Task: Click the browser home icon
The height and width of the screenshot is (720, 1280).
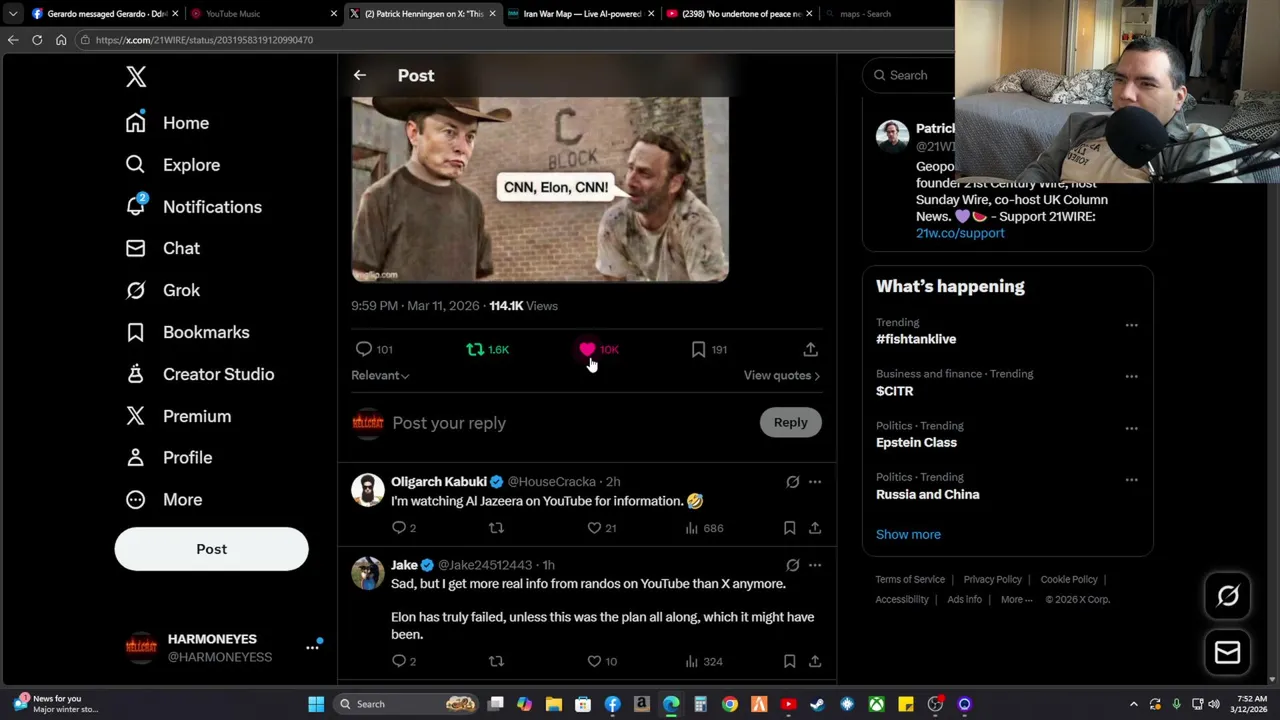Action: (x=61, y=40)
